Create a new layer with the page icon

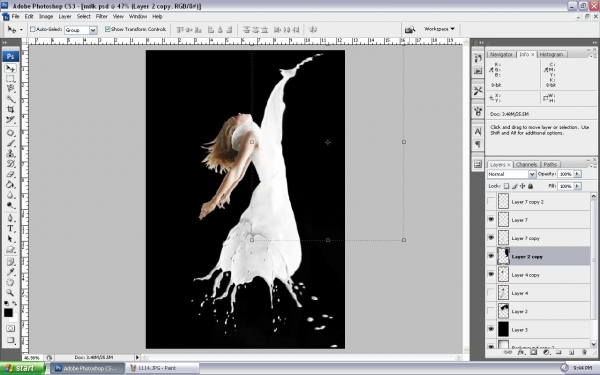click(571, 352)
